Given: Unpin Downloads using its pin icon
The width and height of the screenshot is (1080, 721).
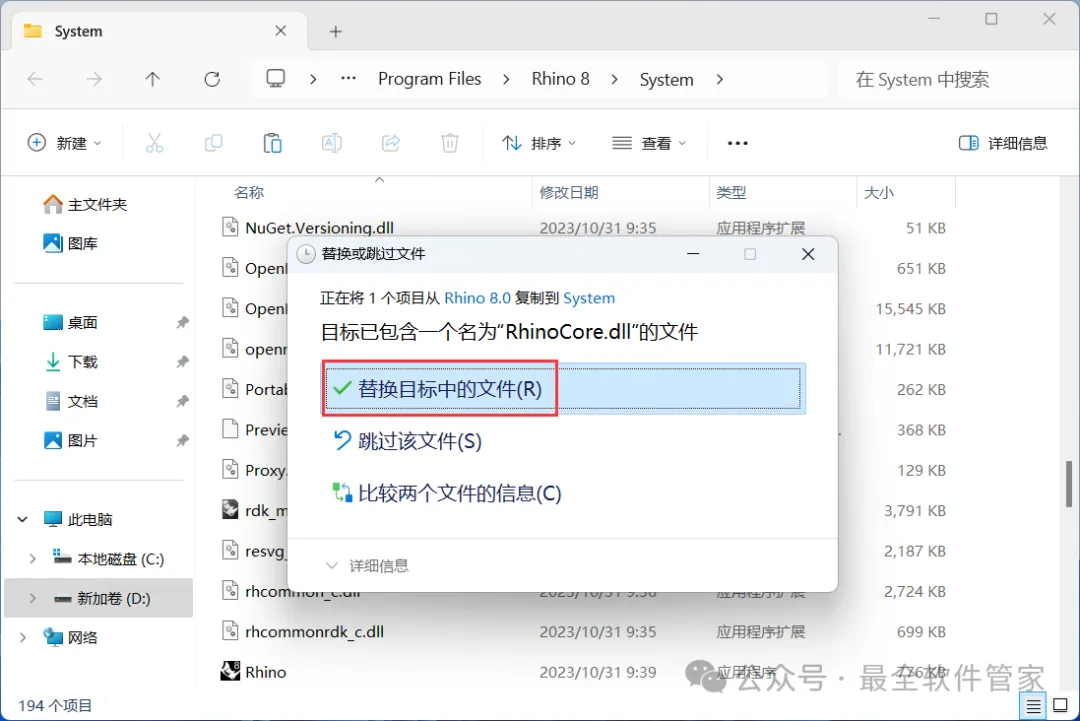Looking at the screenshot, I should [x=182, y=362].
